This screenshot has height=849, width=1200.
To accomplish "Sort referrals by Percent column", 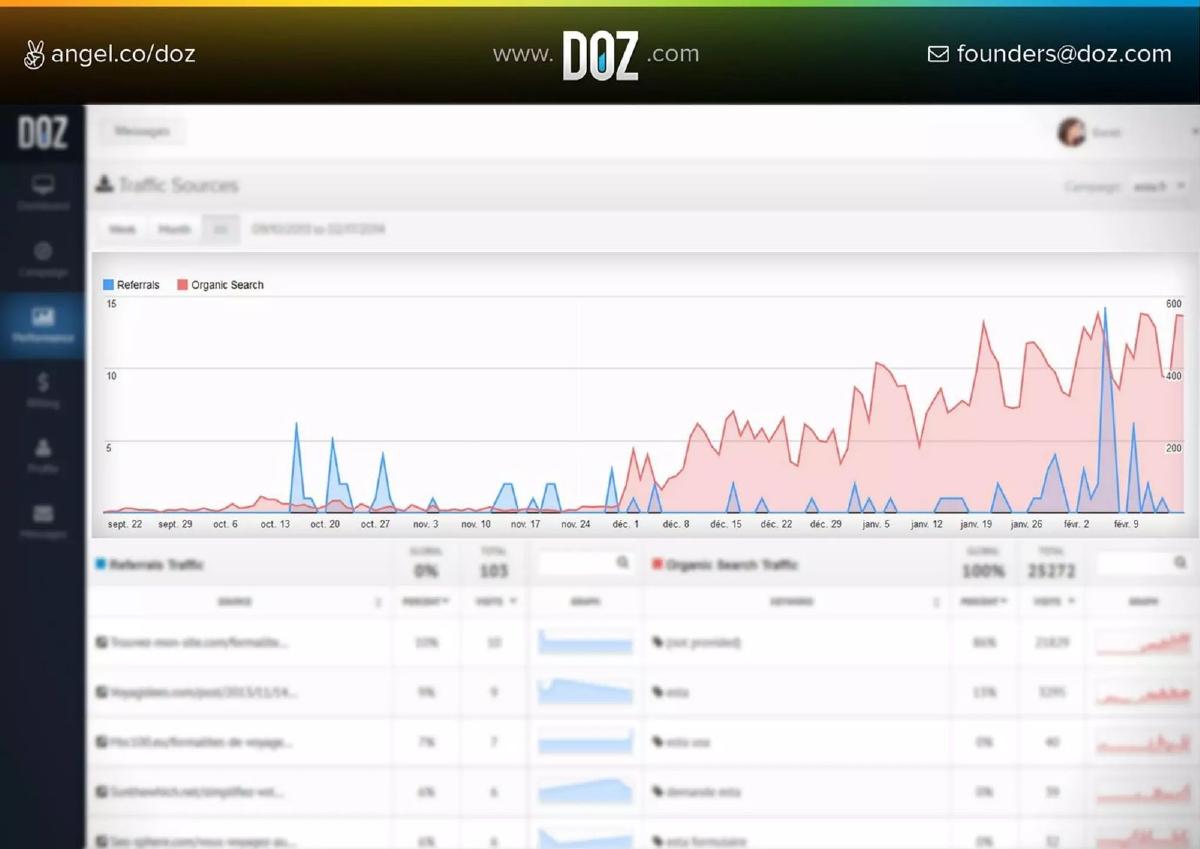I will tap(427, 602).
